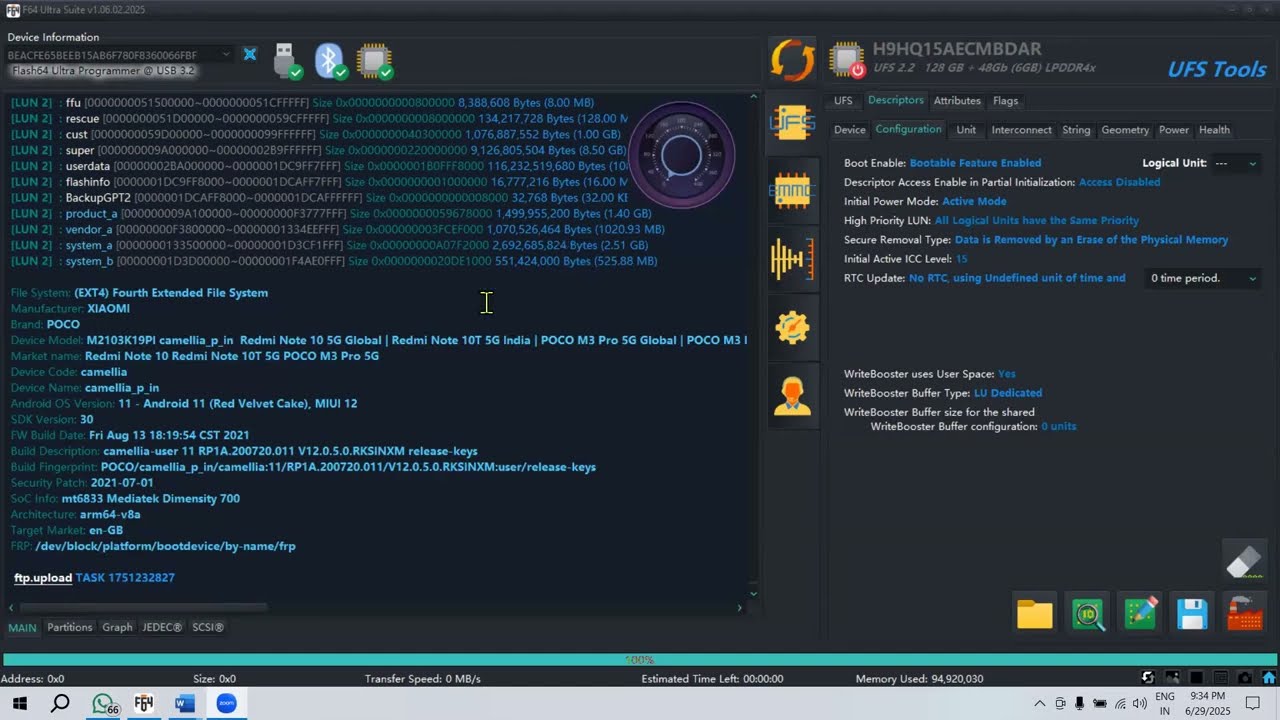This screenshot has width=1280, height=720.
Task: Open Zoom in the taskbar
Action: coord(226,703)
